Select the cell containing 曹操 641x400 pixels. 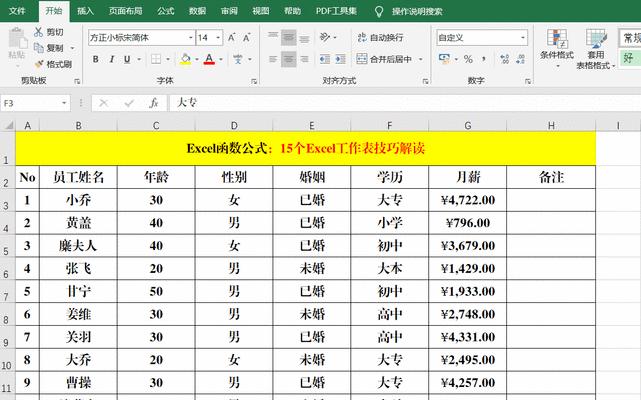point(78,382)
